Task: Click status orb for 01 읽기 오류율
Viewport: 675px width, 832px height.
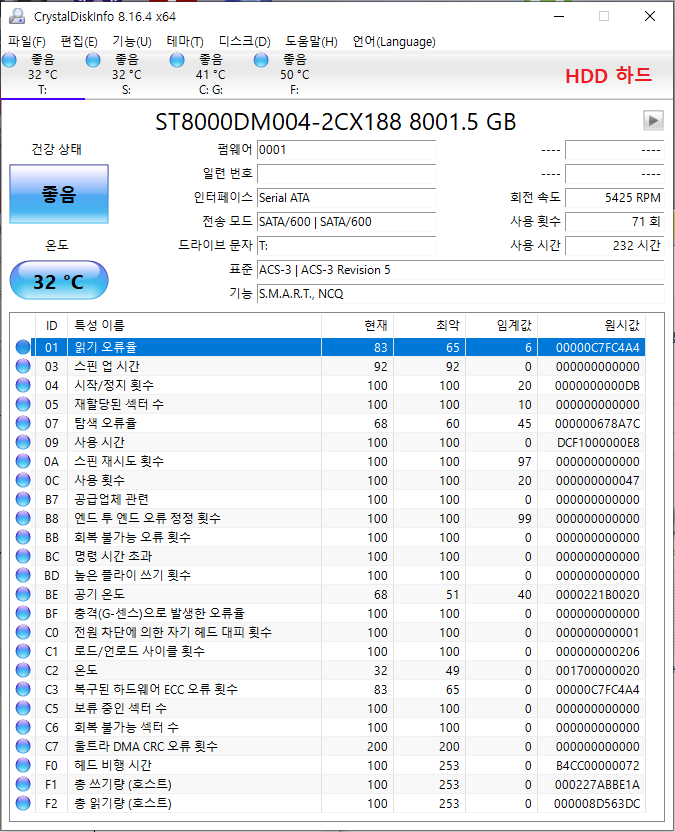Action: tap(23, 347)
